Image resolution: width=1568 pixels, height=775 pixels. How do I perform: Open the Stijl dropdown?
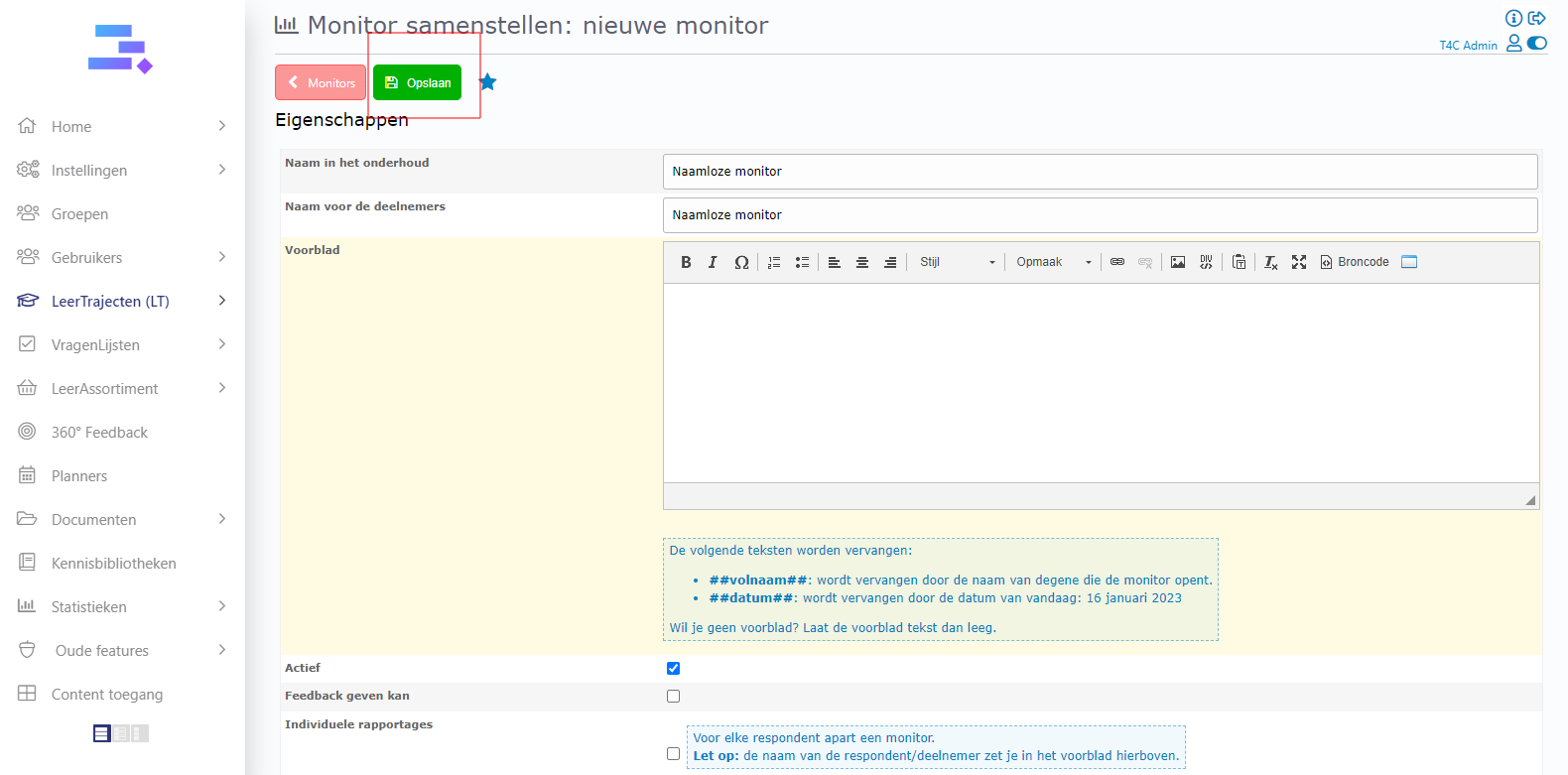[x=957, y=262]
